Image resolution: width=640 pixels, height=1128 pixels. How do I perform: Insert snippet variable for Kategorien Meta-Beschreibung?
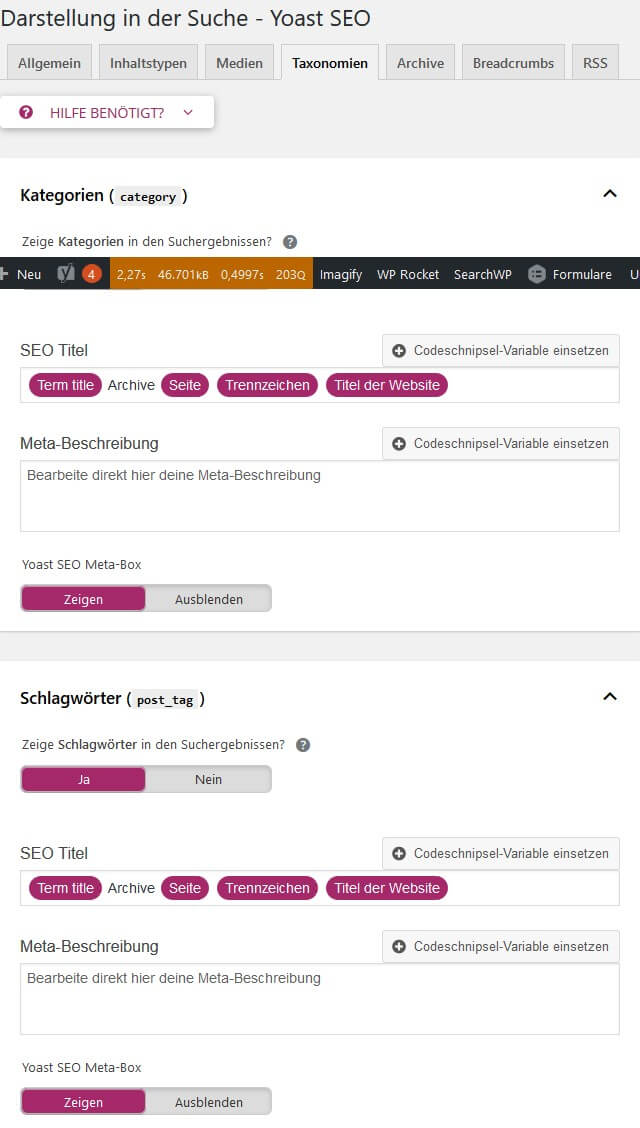(x=500, y=443)
